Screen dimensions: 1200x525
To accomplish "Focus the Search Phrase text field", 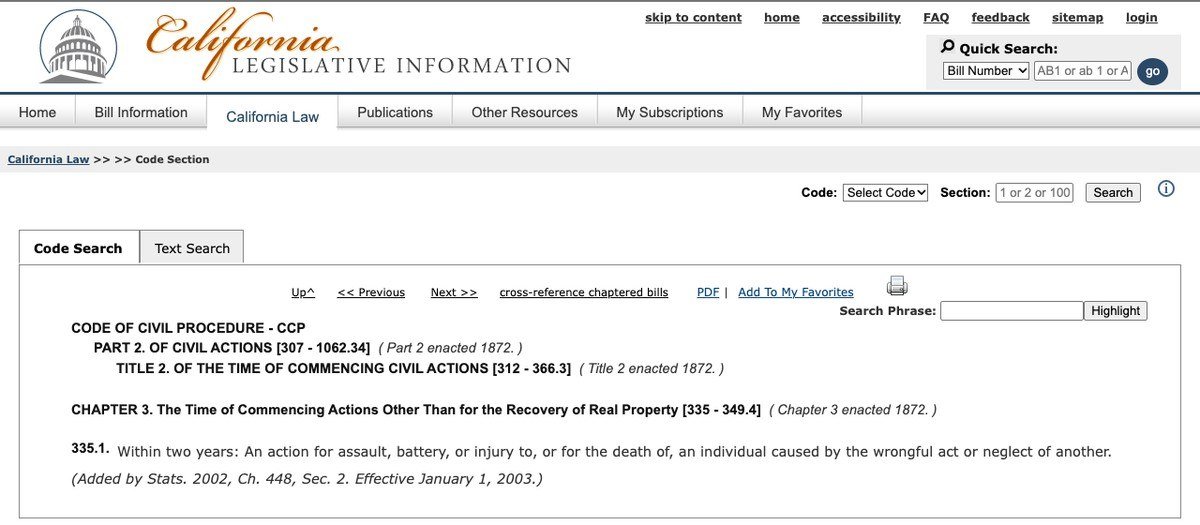I will click(1012, 311).
